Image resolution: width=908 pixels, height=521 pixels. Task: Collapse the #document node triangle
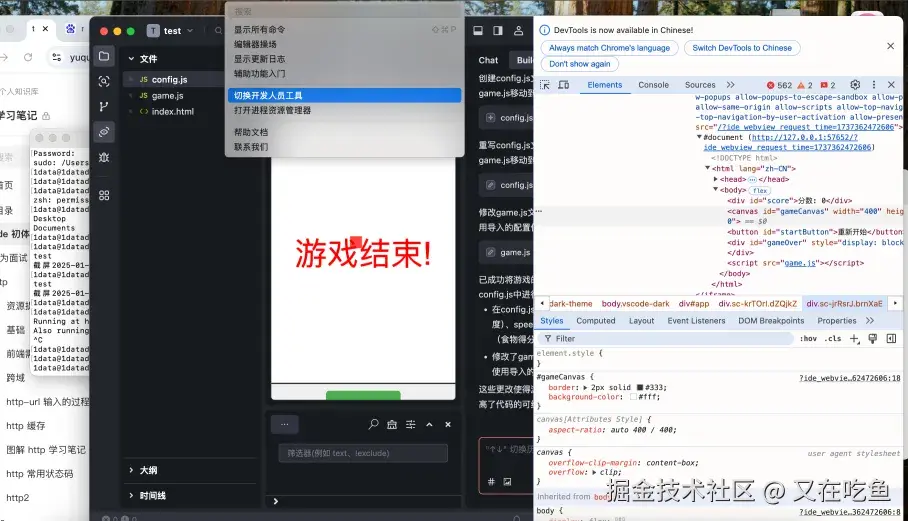click(x=699, y=138)
